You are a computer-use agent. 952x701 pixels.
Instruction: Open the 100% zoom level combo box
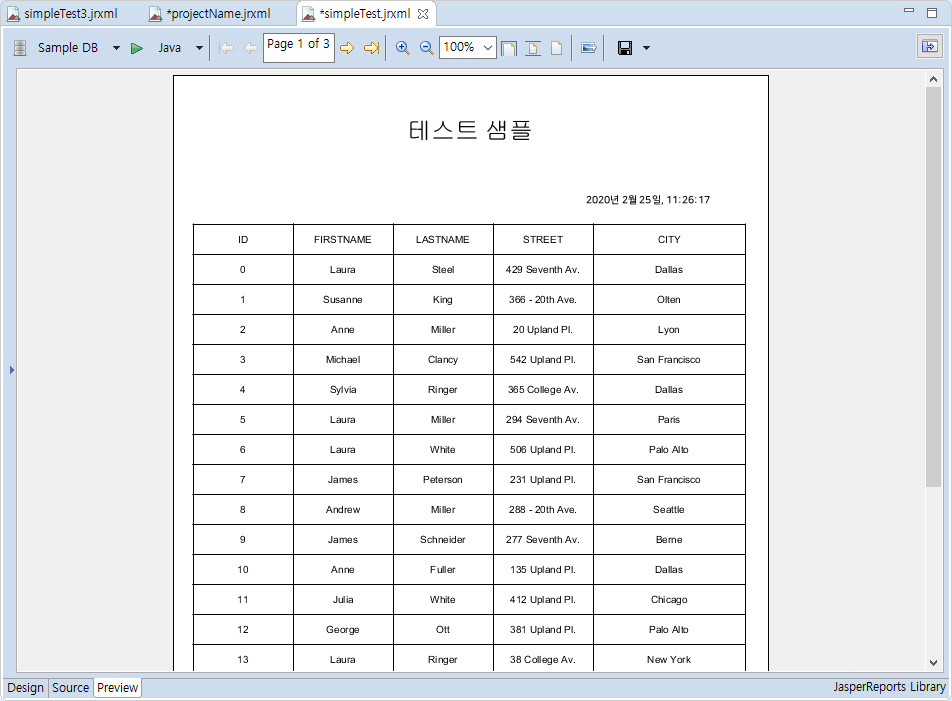click(468, 47)
